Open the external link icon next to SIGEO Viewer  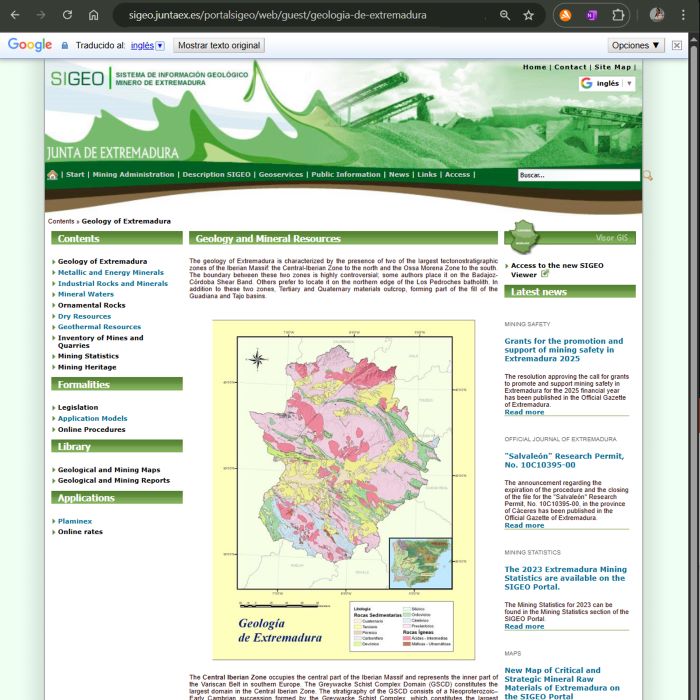pos(545,274)
